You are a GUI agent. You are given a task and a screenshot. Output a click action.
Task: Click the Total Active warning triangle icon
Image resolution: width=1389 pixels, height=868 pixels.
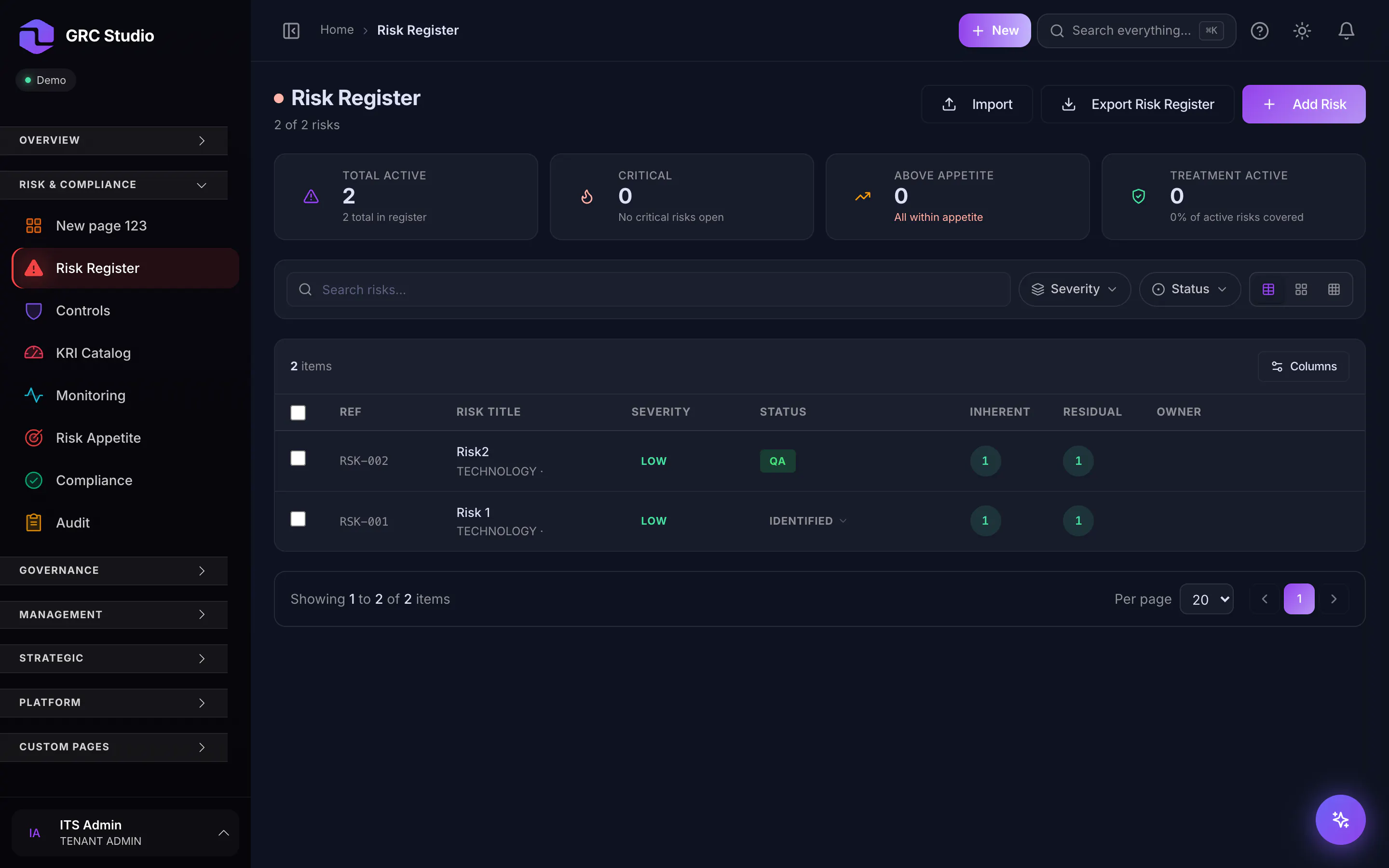click(311, 196)
